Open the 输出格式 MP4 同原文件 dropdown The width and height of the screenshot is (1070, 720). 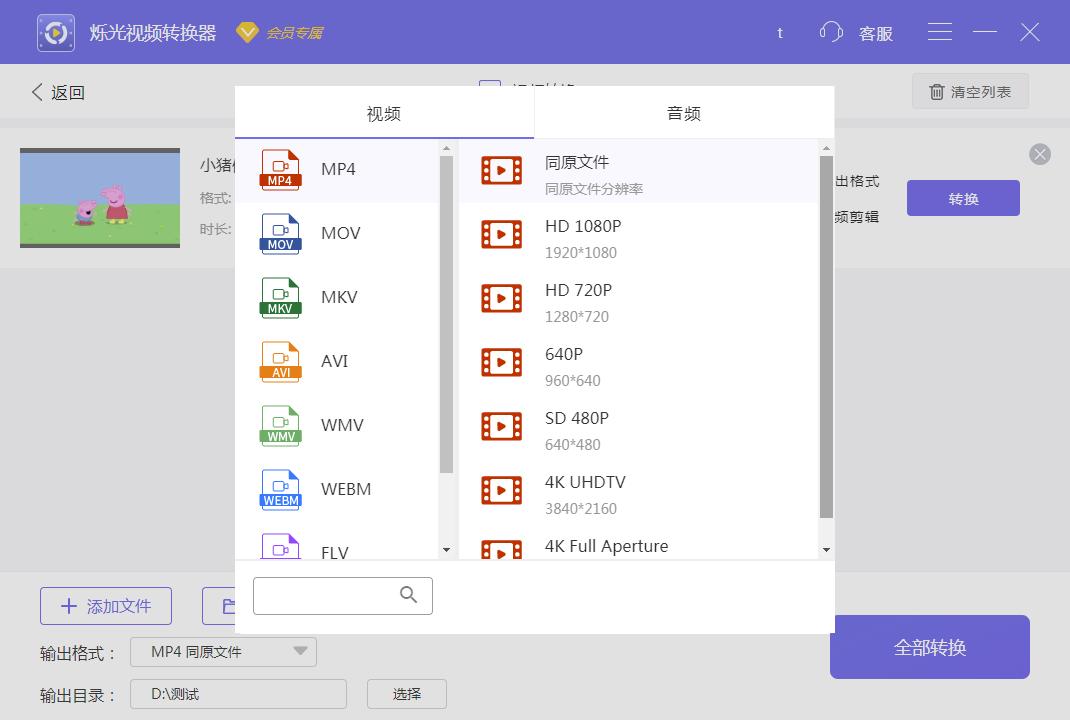click(x=222, y=651)
